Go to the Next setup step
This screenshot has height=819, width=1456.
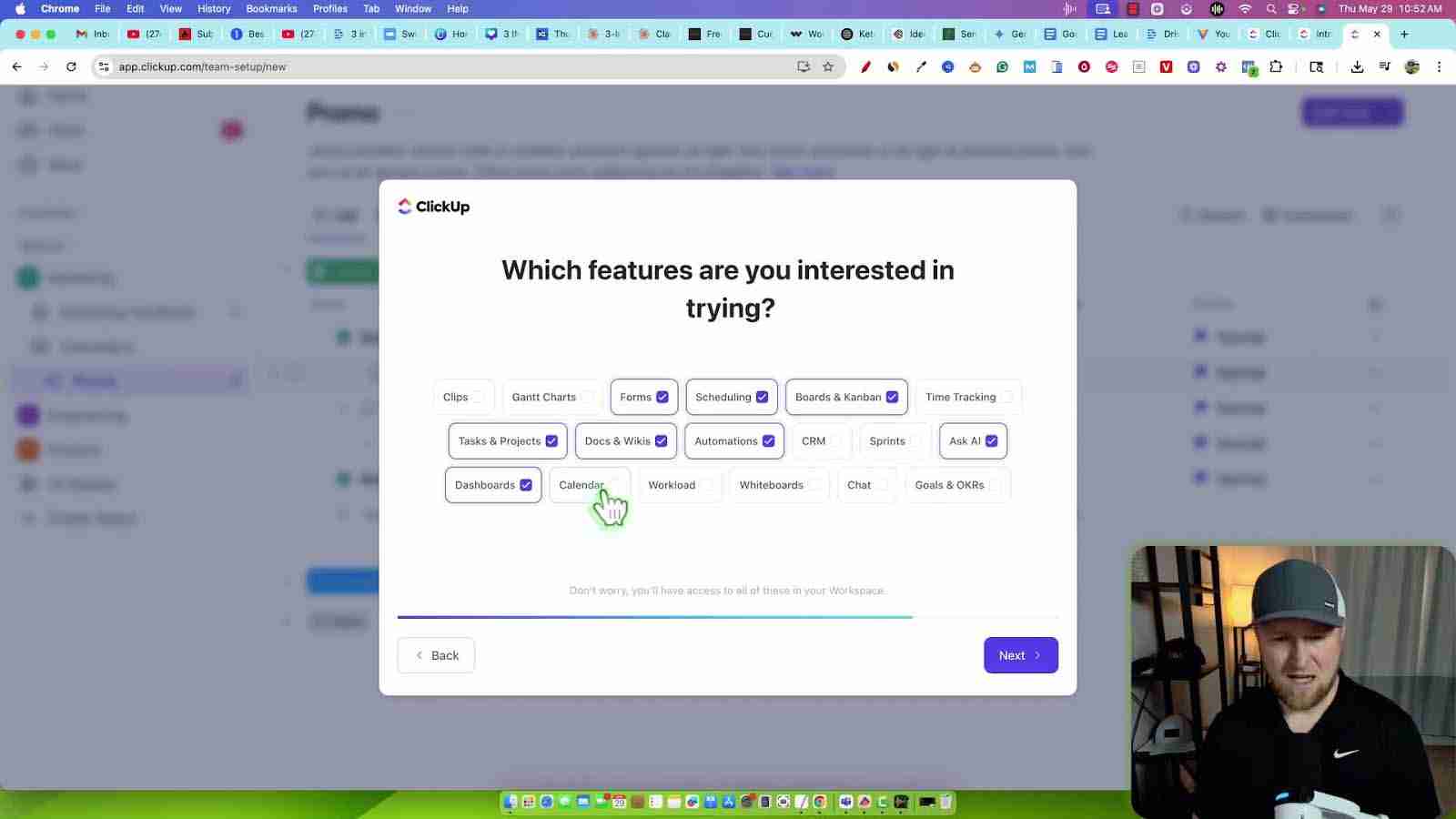click(1020, 655)
